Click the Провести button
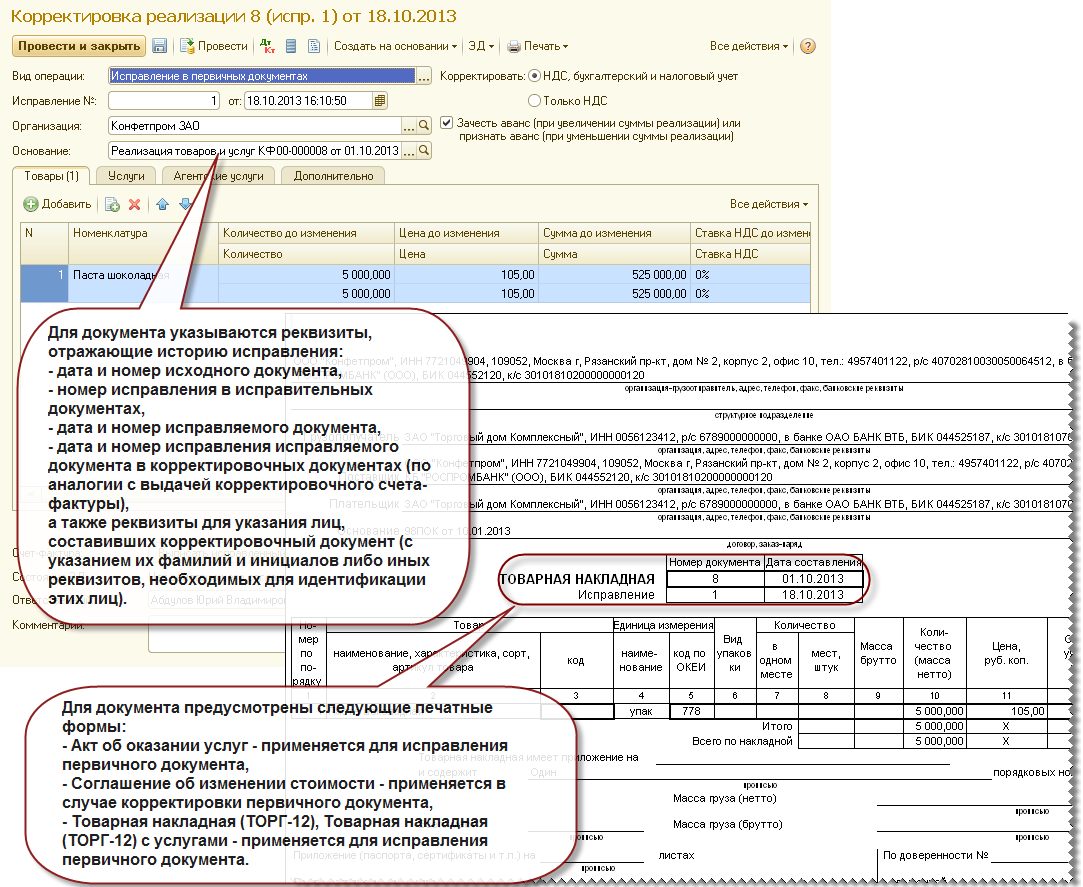Screen dimensions: 1083x887 214,46
